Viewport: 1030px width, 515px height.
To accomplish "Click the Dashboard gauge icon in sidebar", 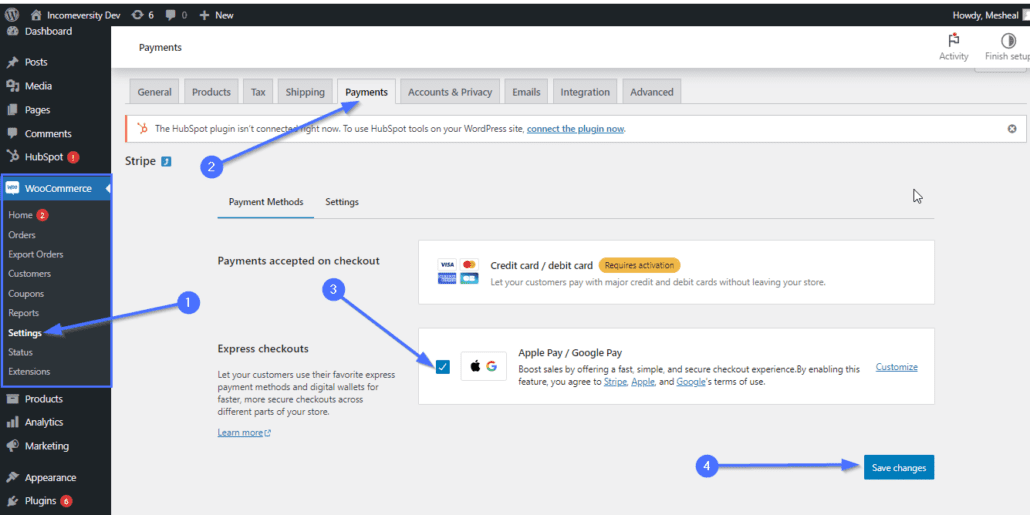I will (x=12, y=32).
